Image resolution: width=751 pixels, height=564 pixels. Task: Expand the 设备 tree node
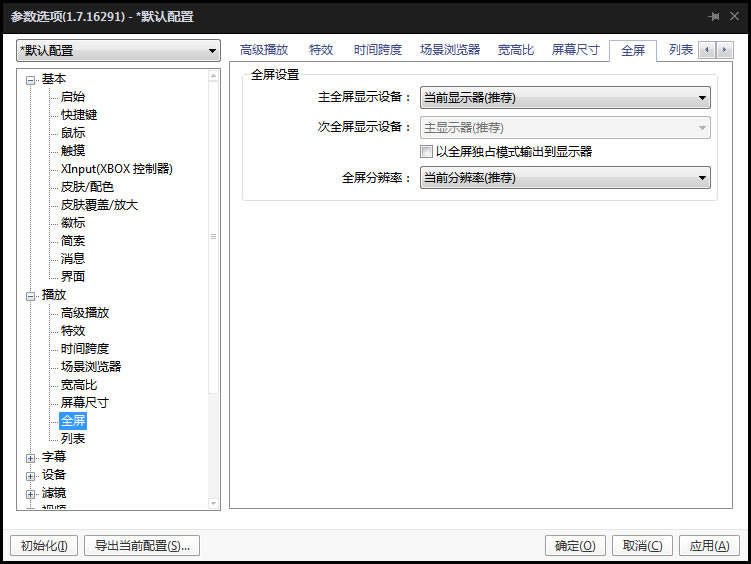coord(30,475)
